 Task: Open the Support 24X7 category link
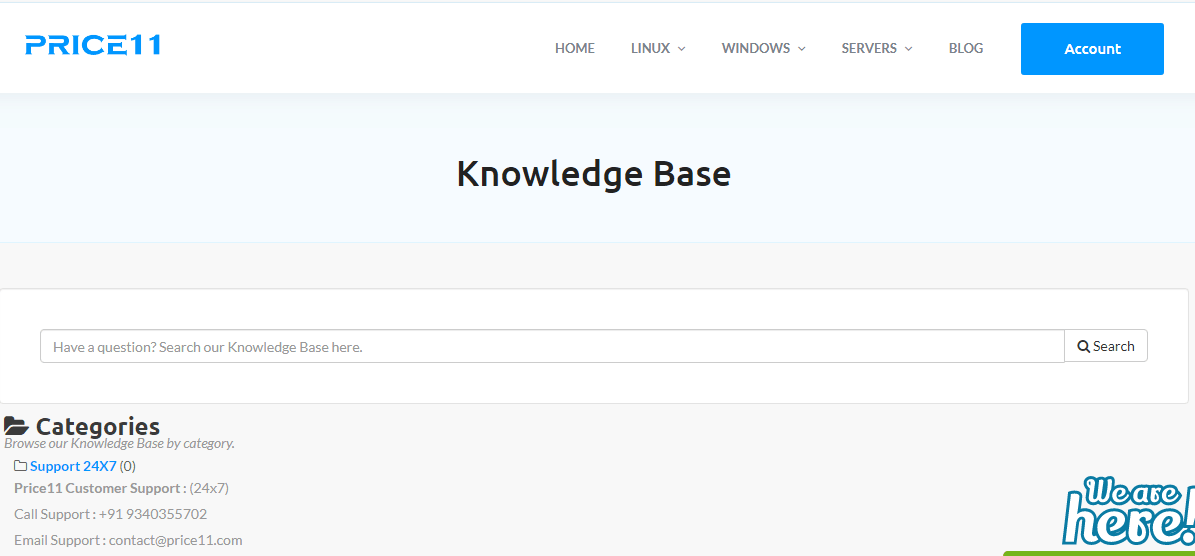pos(73,466)
